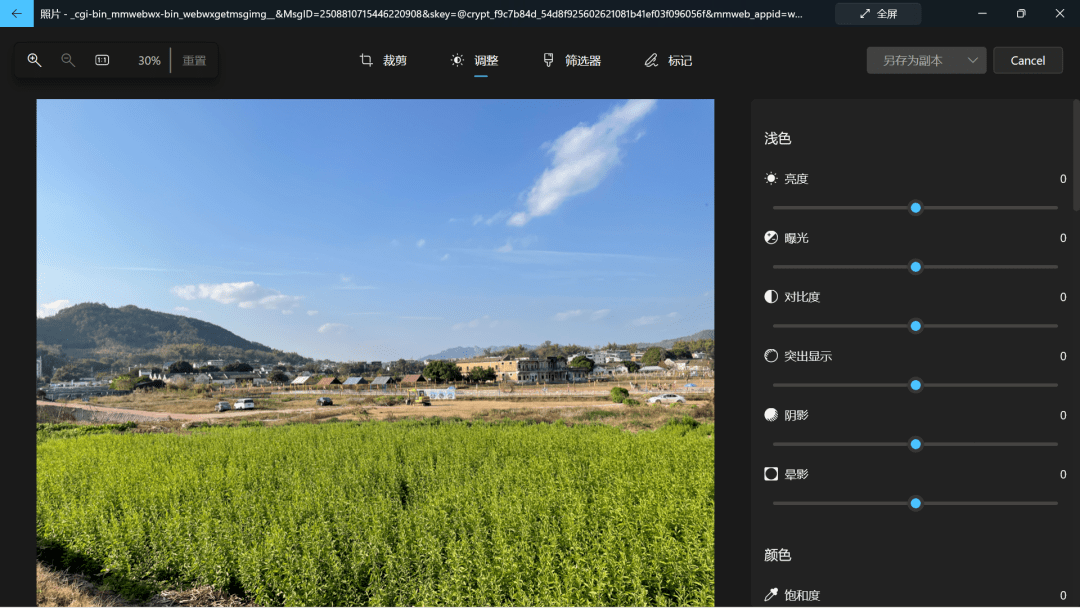This screenshot has width=1080, height=608.
Task: Click the 阴影 shadows icon
Action: (x=770, y=414)
